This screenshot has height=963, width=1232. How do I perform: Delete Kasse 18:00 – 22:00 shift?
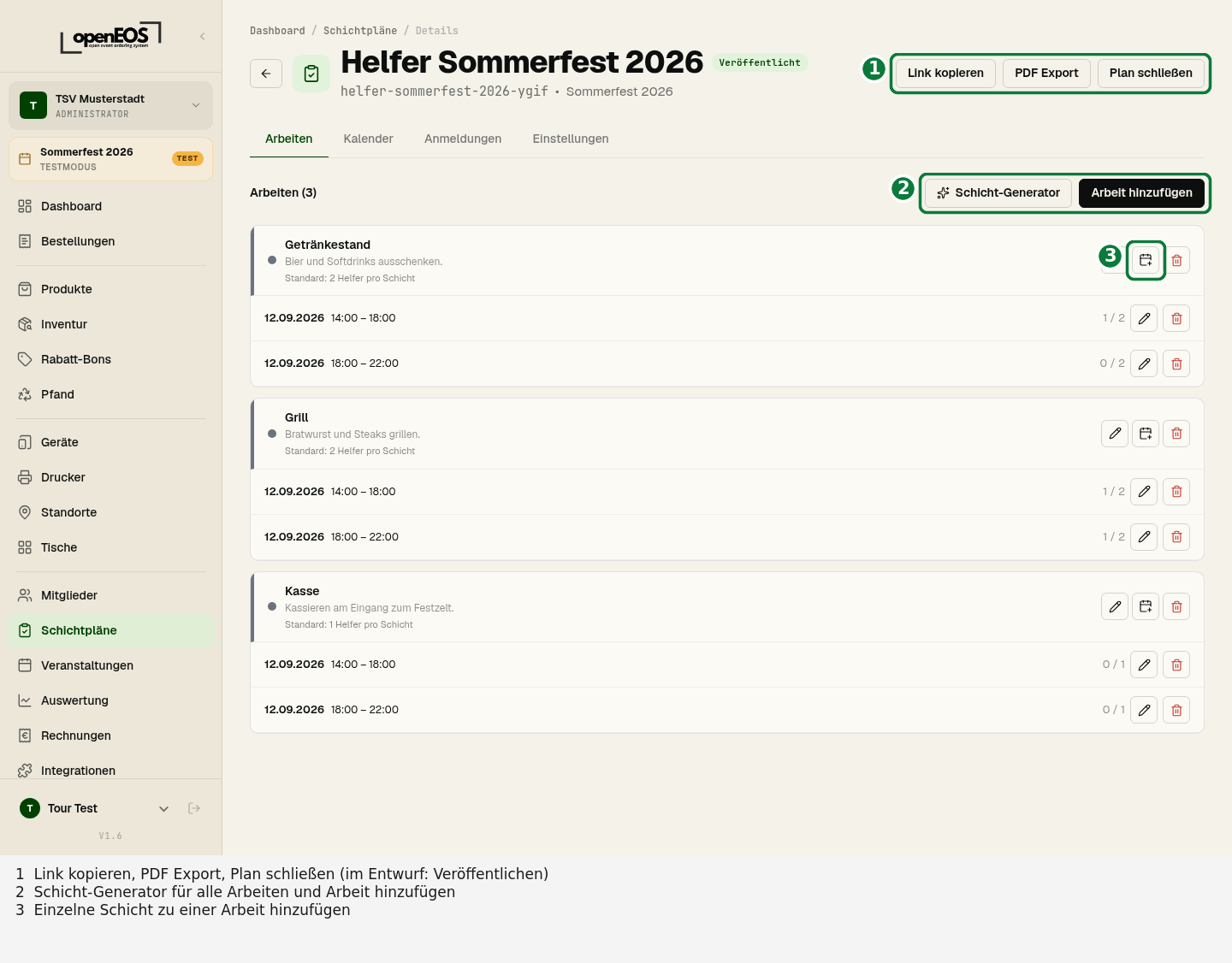coord(1176,710)
